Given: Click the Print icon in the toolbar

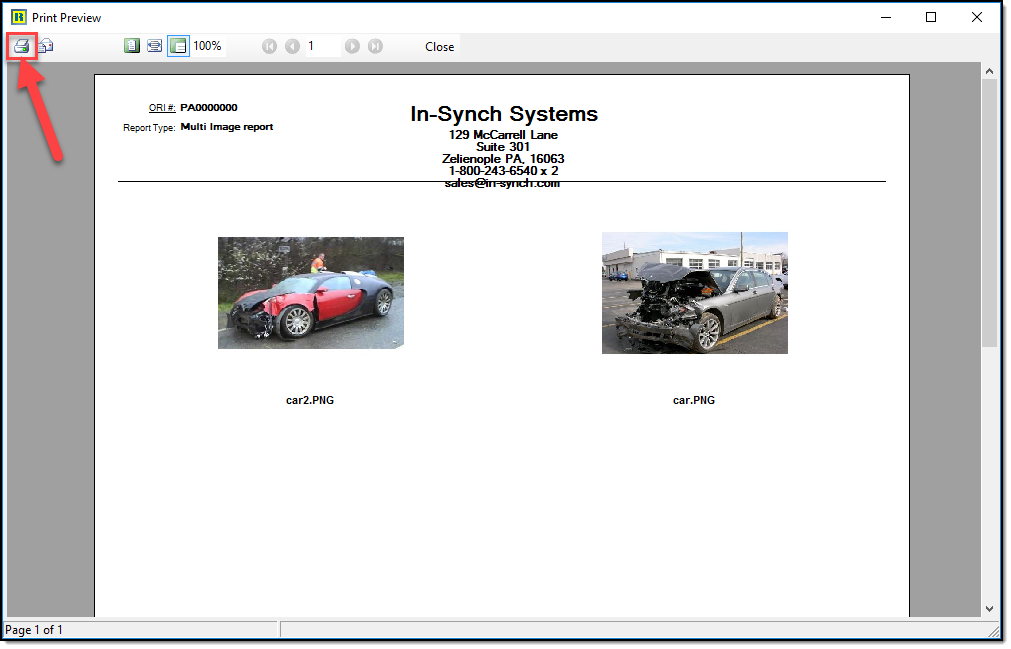Looking at the screenshot, I should [22, 46].
